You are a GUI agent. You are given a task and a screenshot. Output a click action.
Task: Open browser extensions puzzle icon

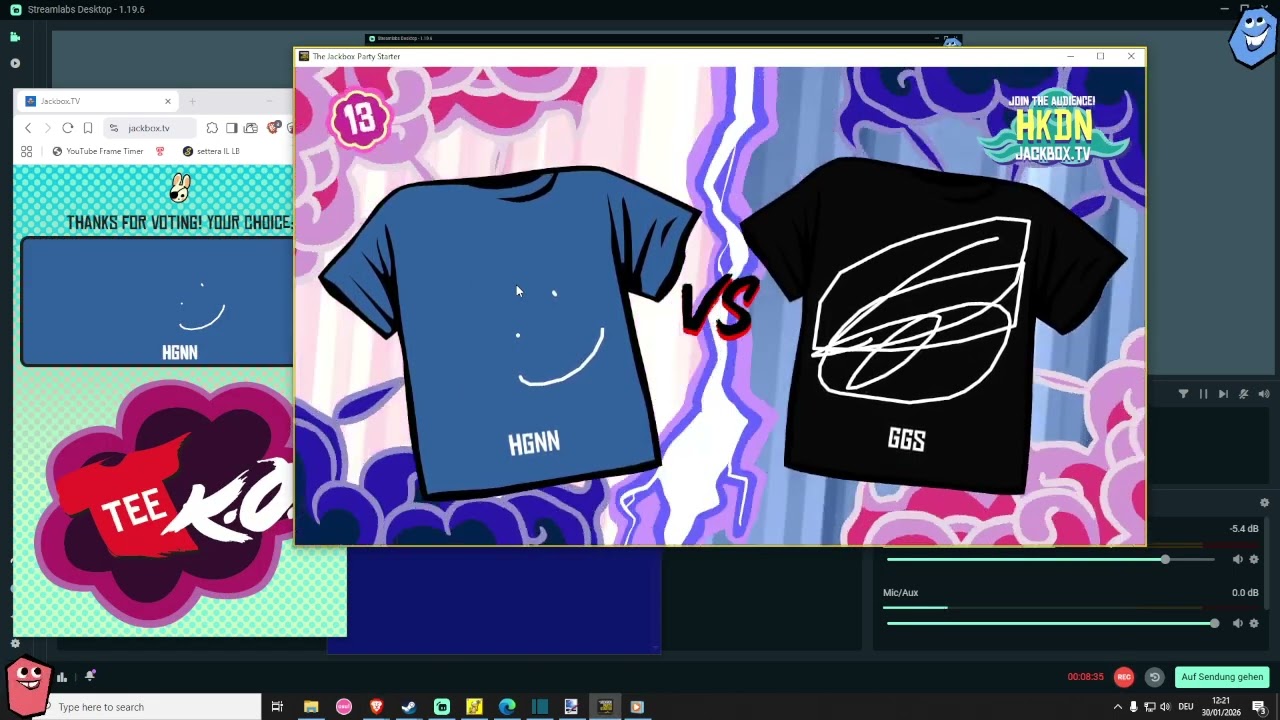click(212, 128)
